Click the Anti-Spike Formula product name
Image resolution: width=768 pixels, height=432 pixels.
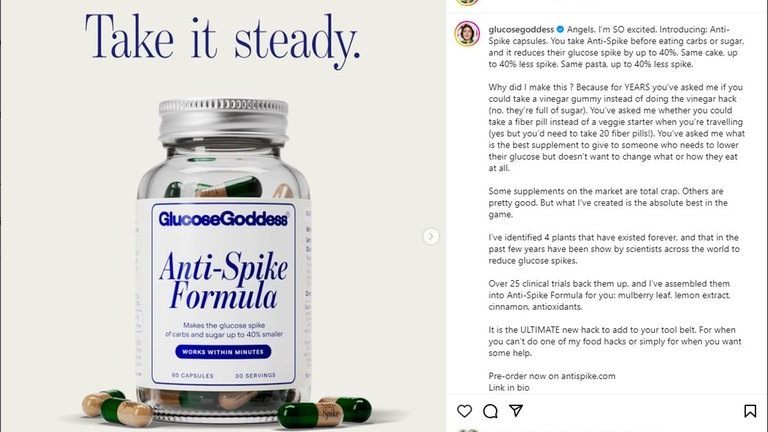click(x=223, y=280)
